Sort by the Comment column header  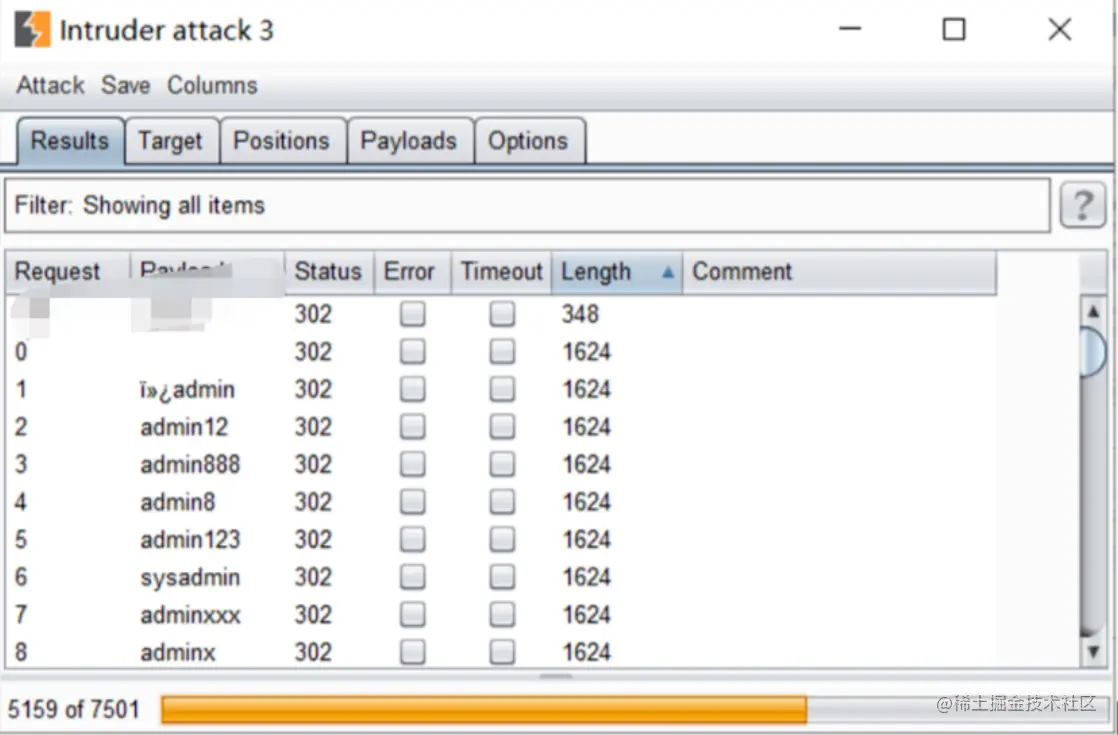point(839,272)
